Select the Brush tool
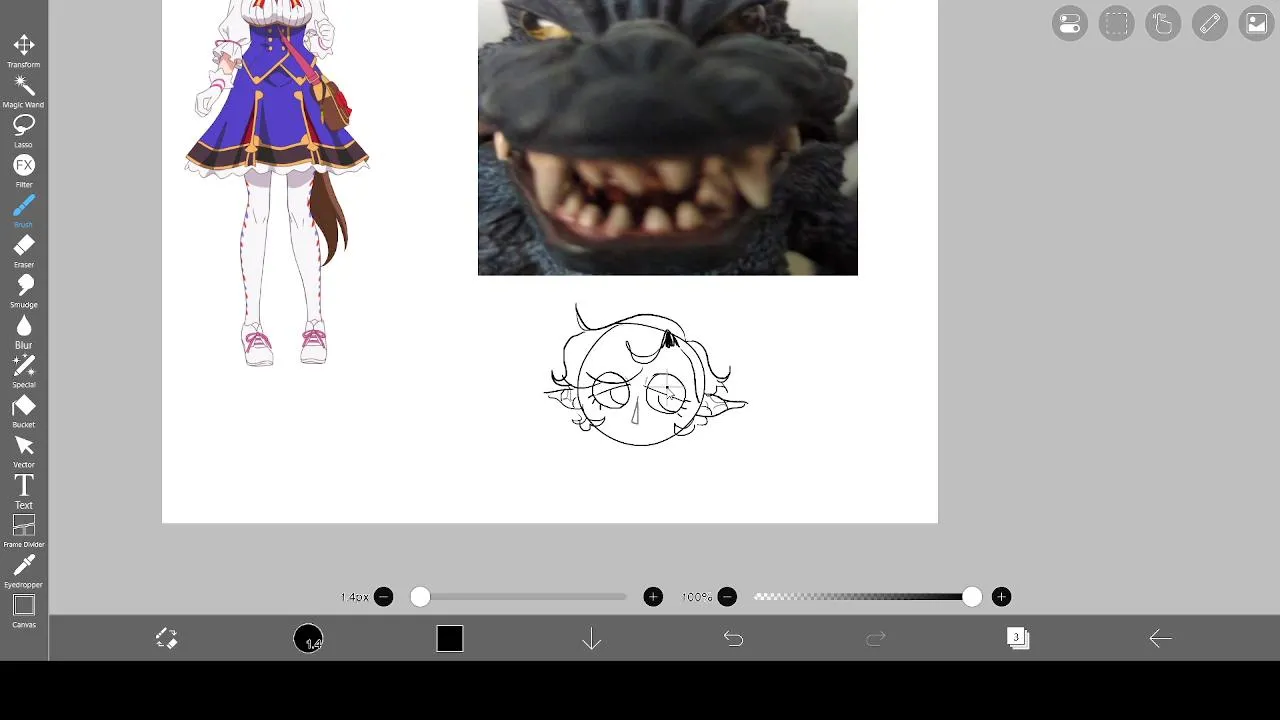 [x=24, y=211]
